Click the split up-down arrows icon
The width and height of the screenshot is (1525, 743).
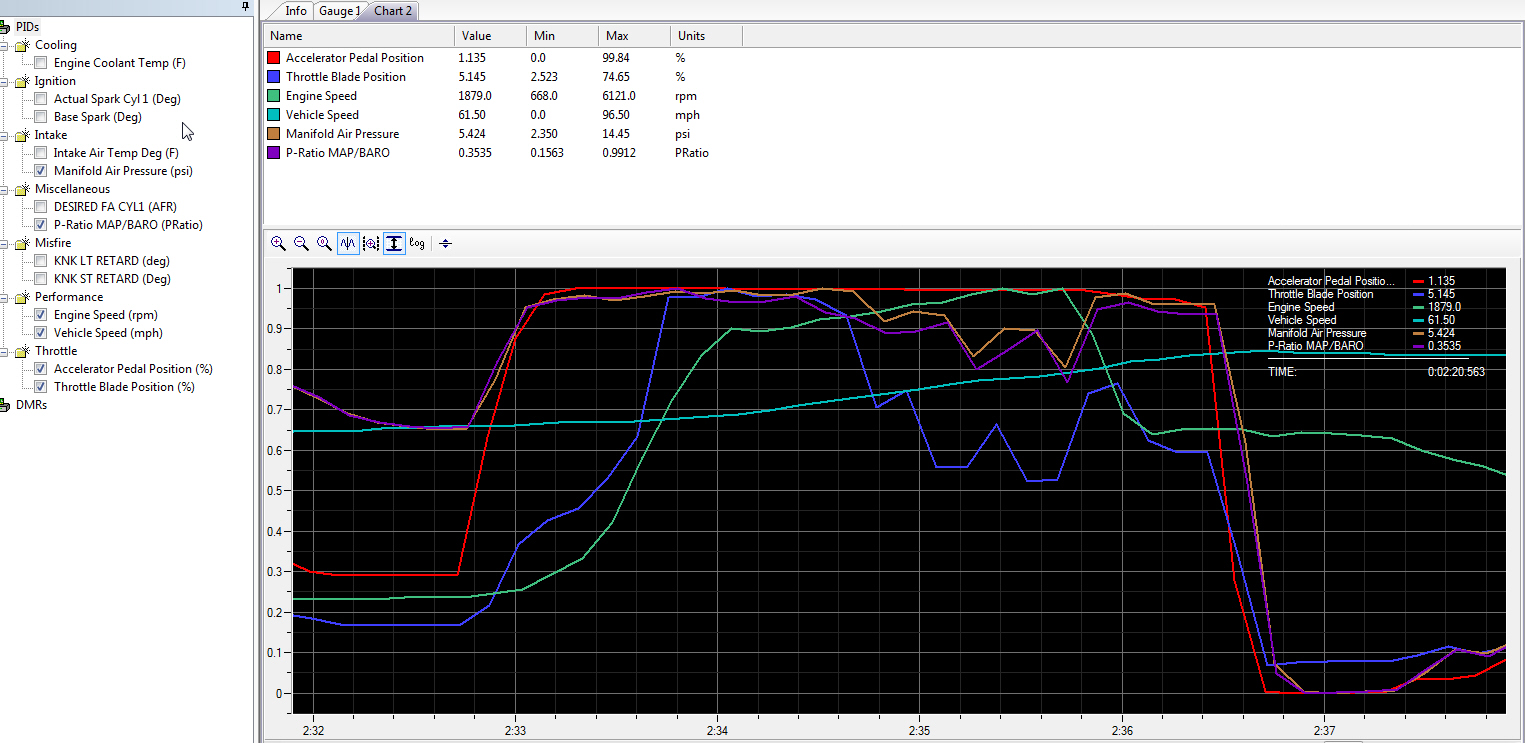[446, 243]
